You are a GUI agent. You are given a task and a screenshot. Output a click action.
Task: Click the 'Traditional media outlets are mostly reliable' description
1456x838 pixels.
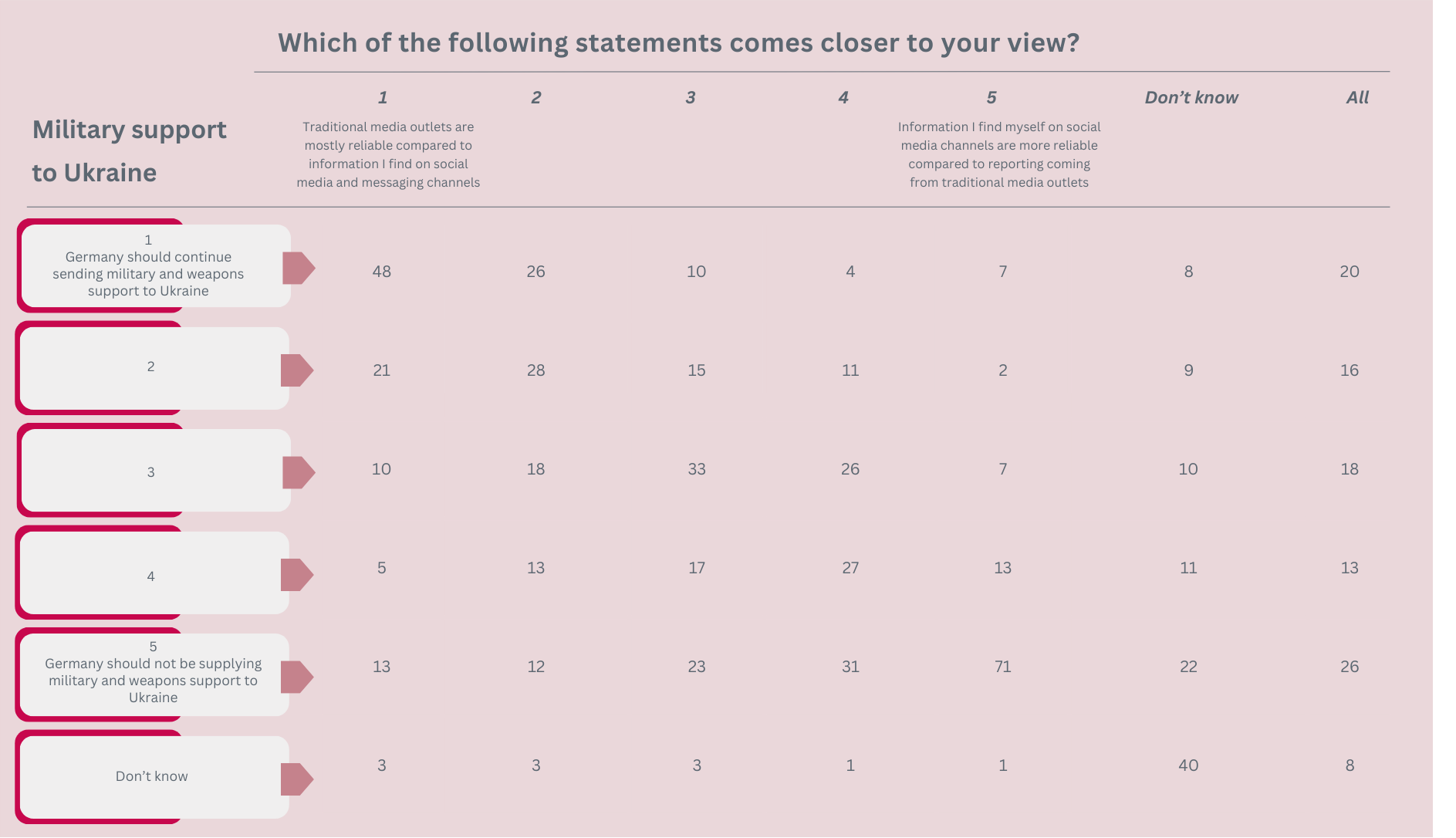388,154
